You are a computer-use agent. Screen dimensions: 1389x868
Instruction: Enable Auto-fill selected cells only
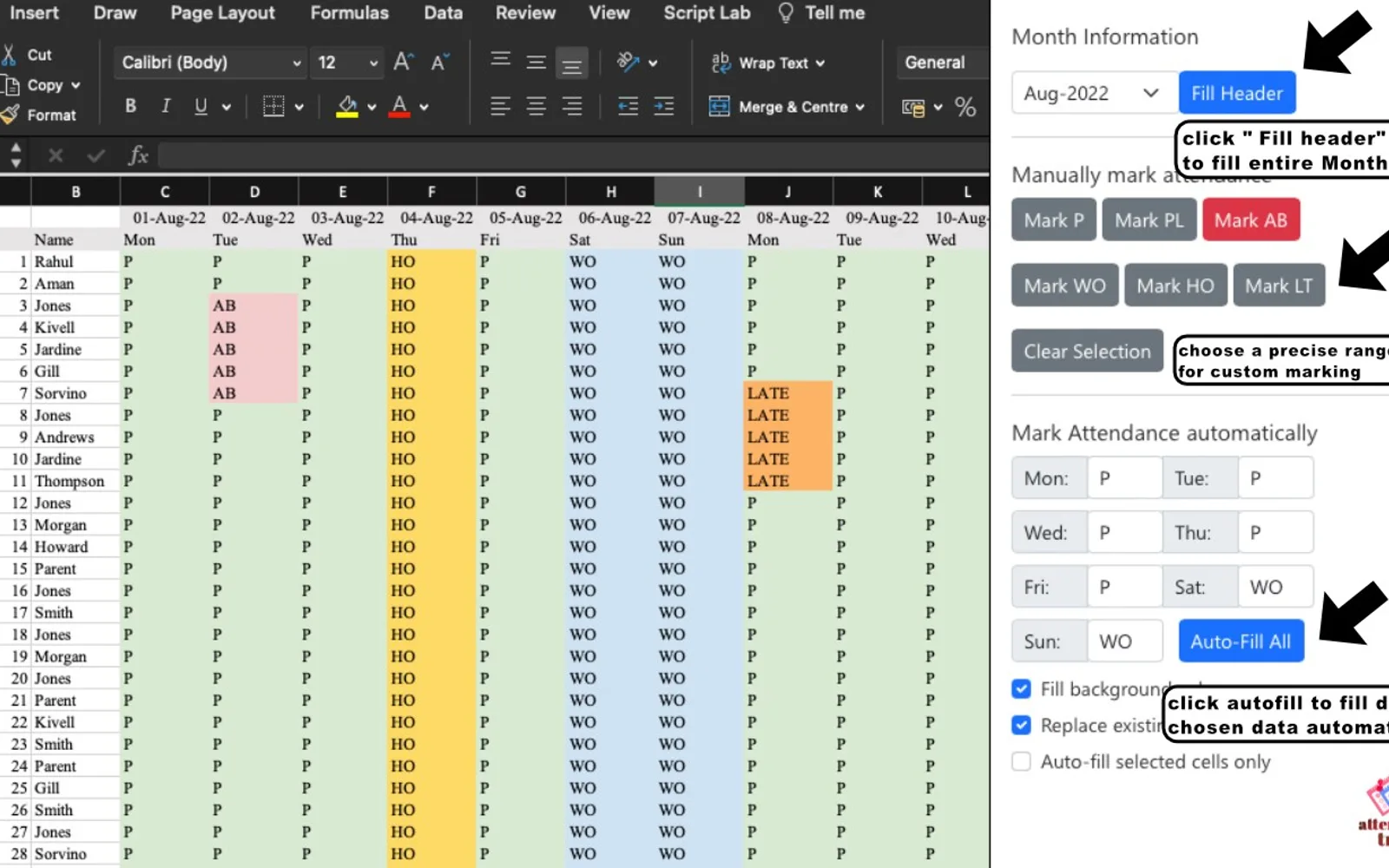(1021, 761)
